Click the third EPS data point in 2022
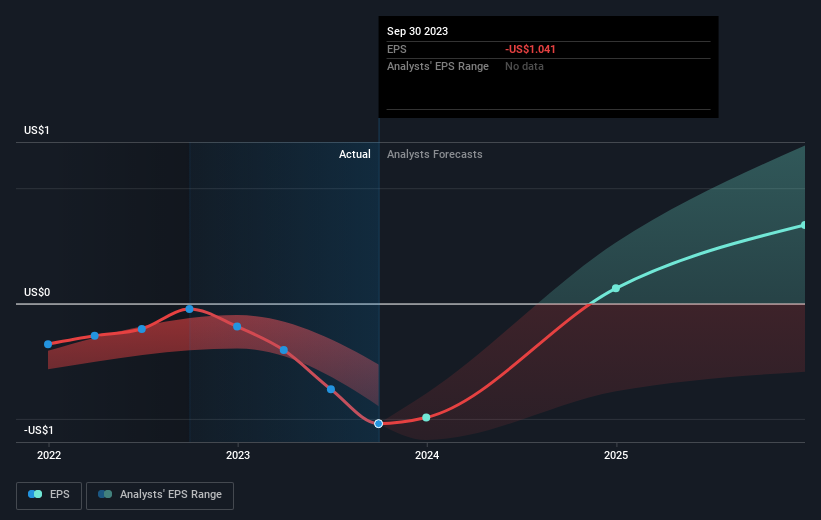 (142, 329)
